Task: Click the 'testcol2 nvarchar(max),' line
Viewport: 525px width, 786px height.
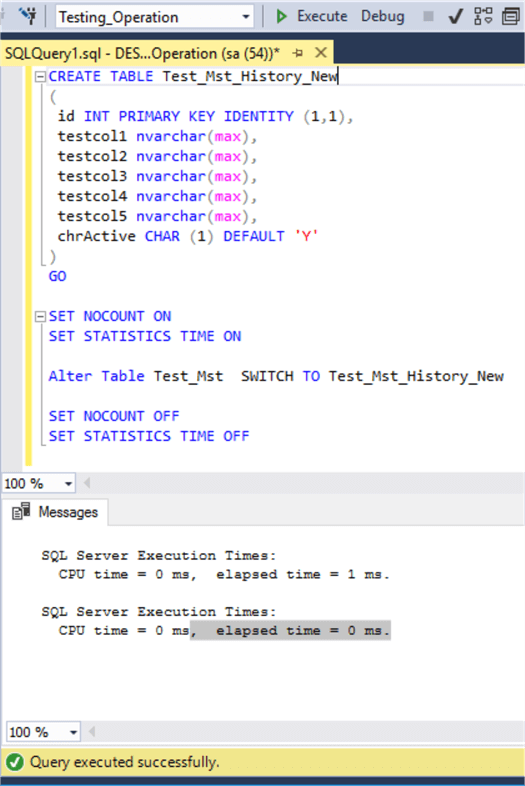Action: tap(157, 156)
